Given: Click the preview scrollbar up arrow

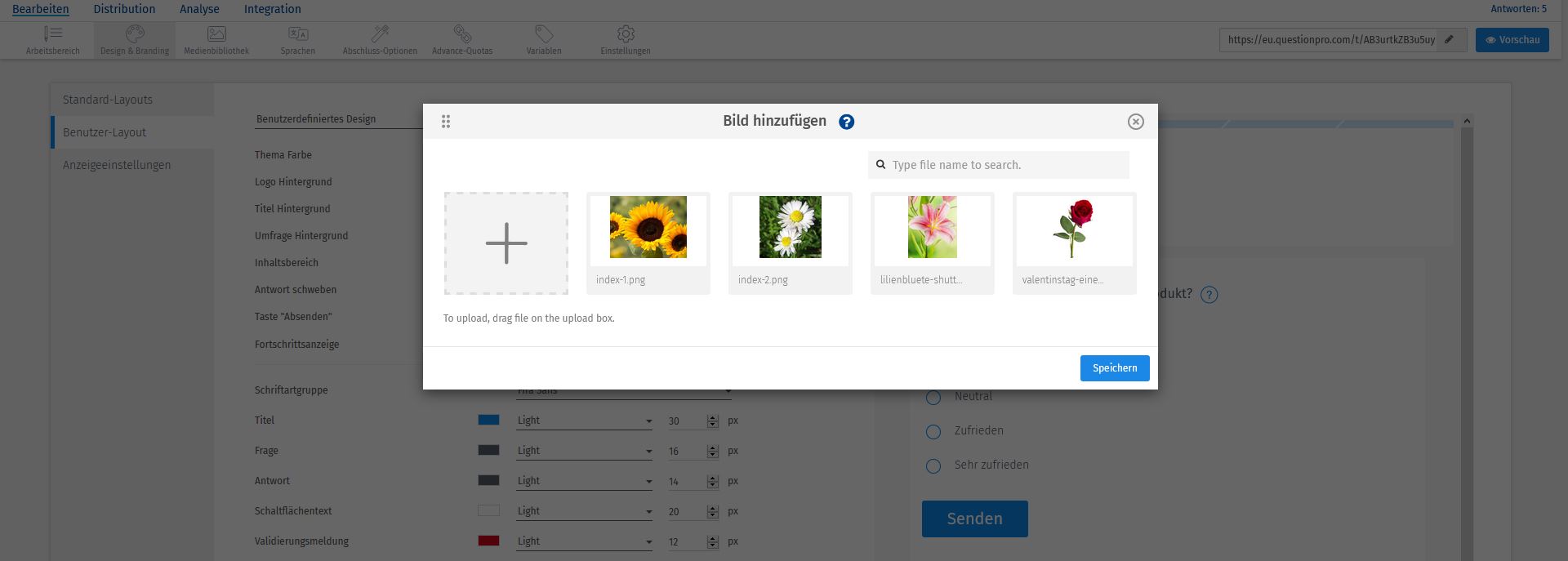Looking at the screenshot, I should coord(1467,121).
